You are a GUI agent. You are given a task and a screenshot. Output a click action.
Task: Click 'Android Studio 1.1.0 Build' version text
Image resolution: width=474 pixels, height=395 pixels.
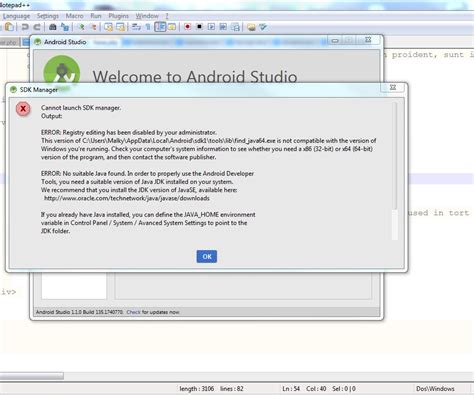click(x=79, y=312)
